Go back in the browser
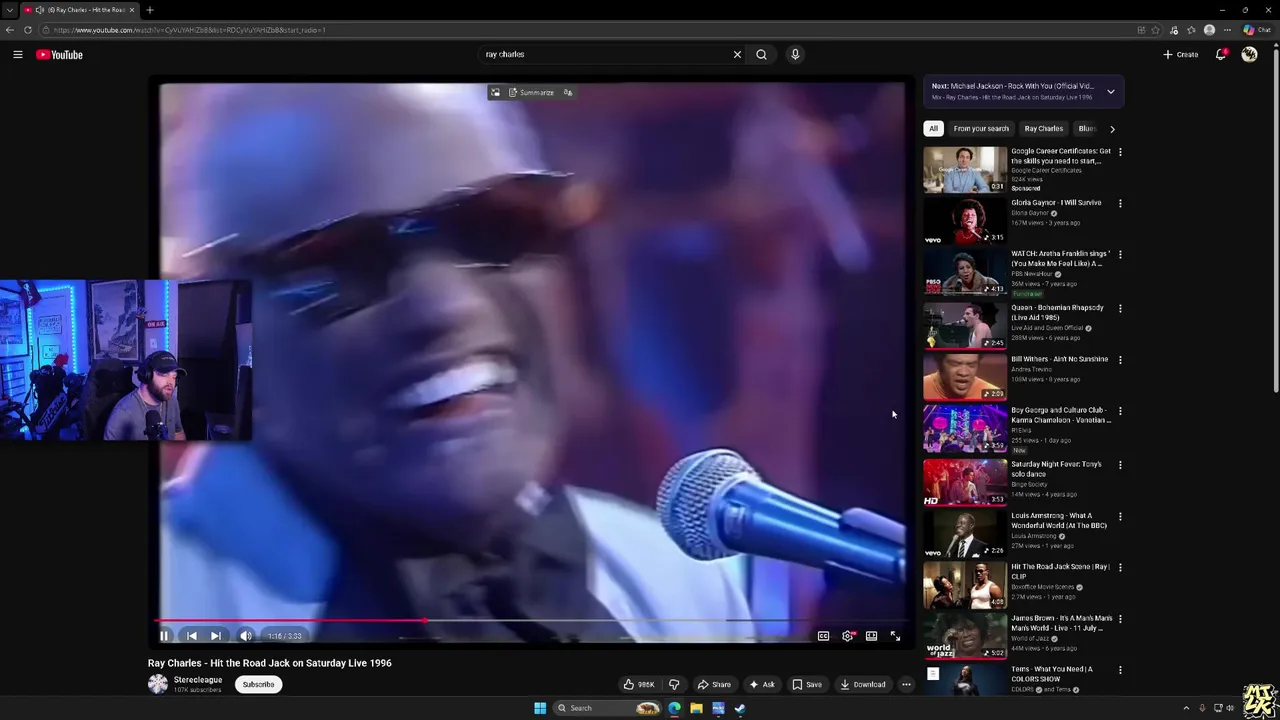Screen dimensions: 1280x720 [x=10, y=30]
